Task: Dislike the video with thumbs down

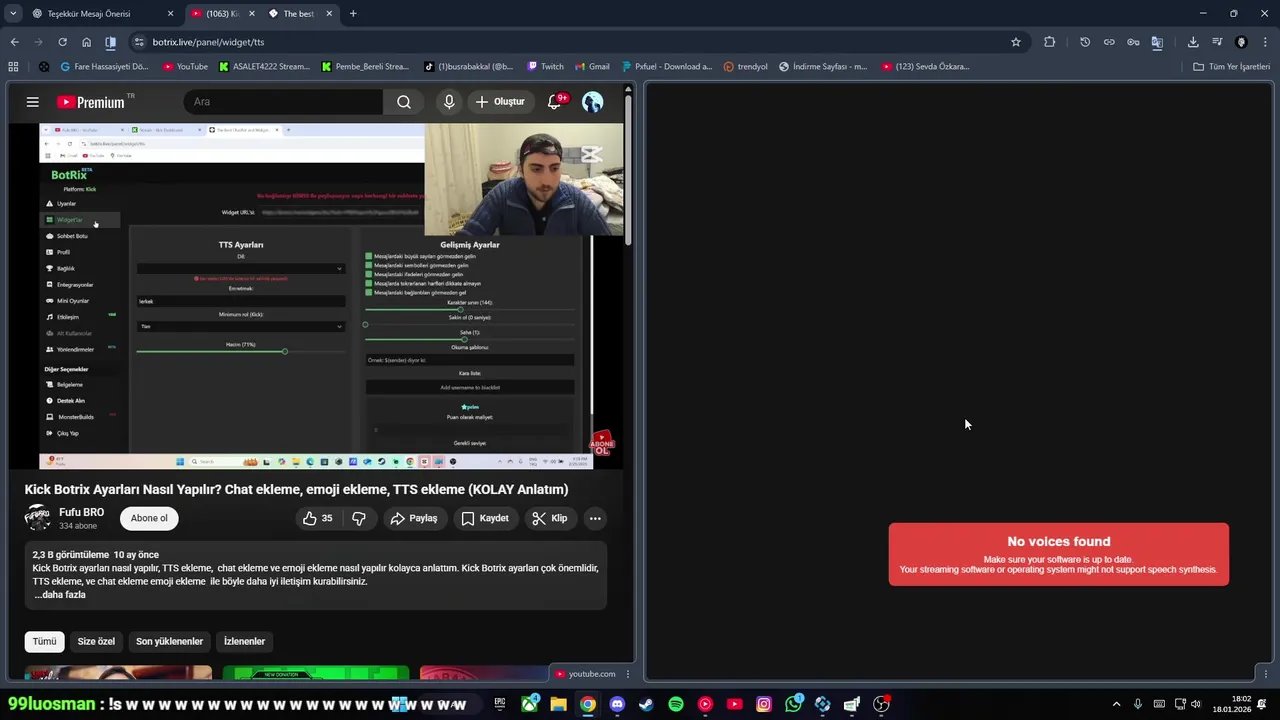Action: (359, 518)
